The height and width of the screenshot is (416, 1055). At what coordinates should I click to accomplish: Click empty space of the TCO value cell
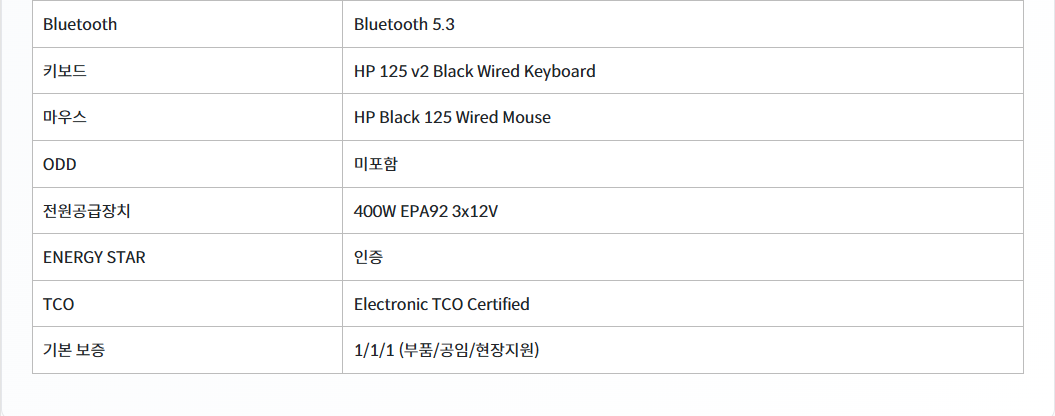coord(774,304)
